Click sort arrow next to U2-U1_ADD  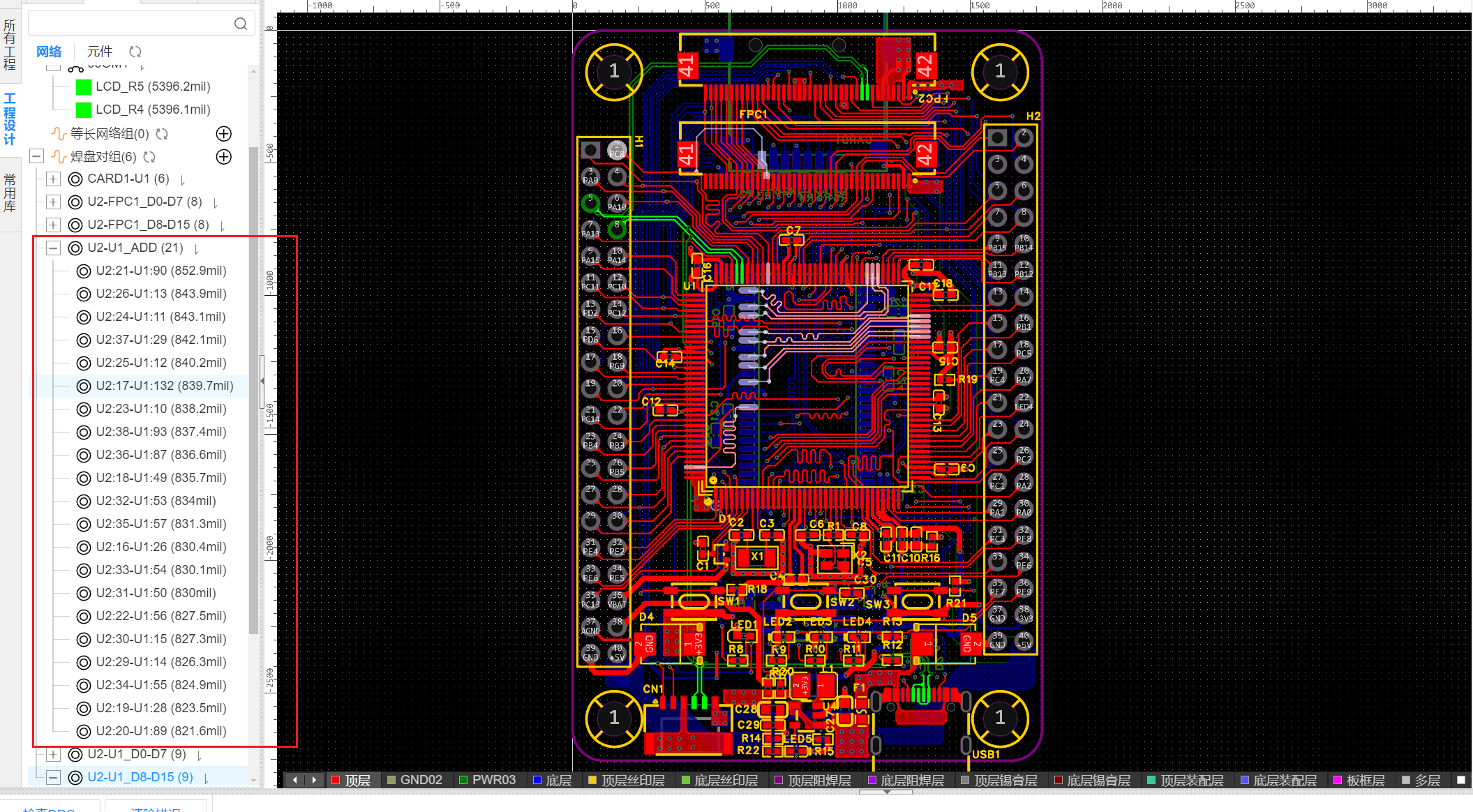(197, 249)
